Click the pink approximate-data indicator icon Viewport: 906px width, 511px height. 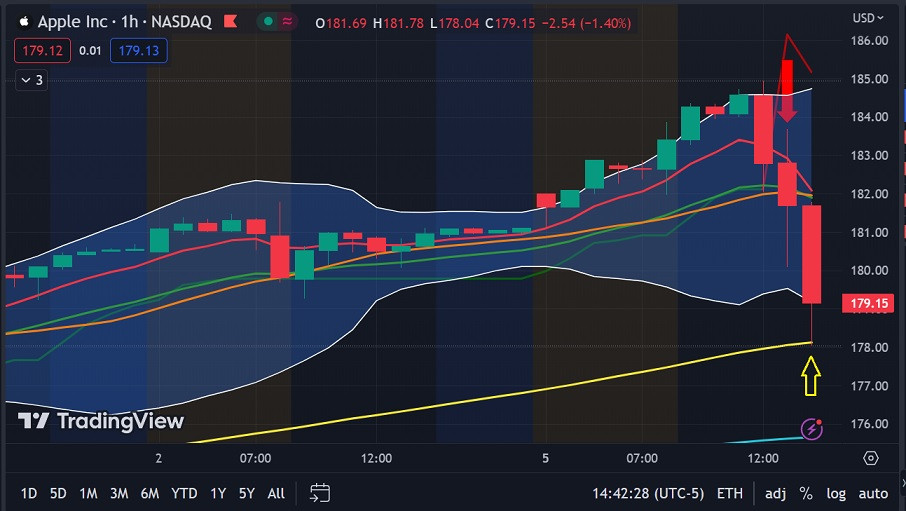tap(287, 22)
